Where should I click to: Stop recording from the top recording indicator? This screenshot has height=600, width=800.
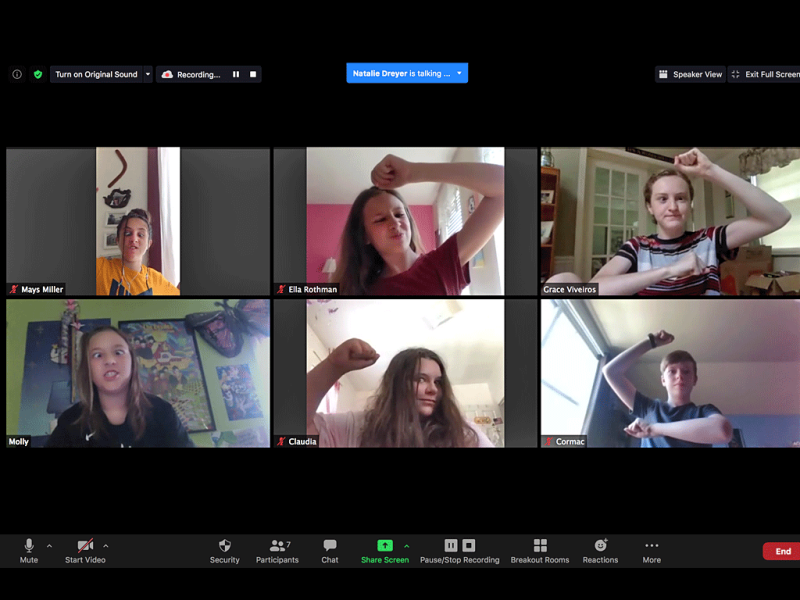(x=253, y=74)
